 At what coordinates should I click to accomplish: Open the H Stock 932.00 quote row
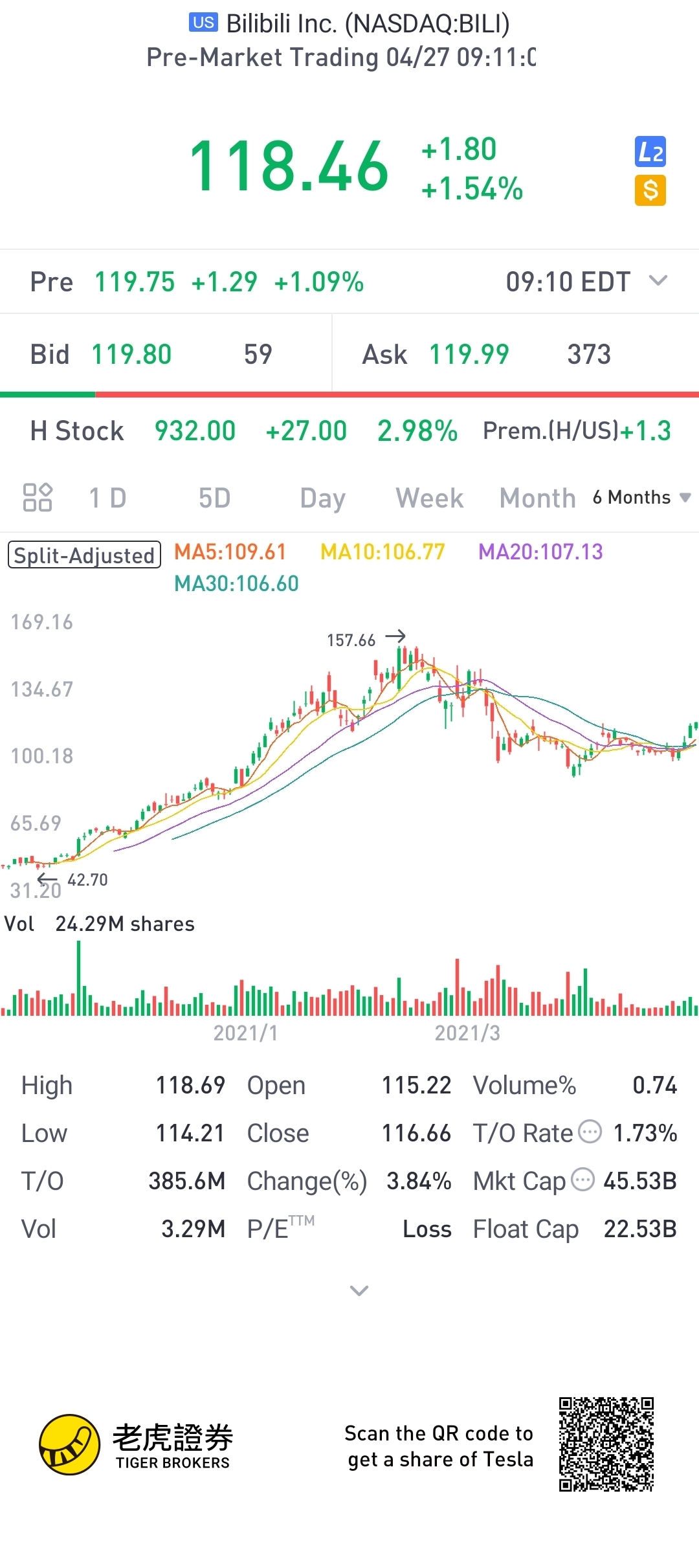[349, 431]
